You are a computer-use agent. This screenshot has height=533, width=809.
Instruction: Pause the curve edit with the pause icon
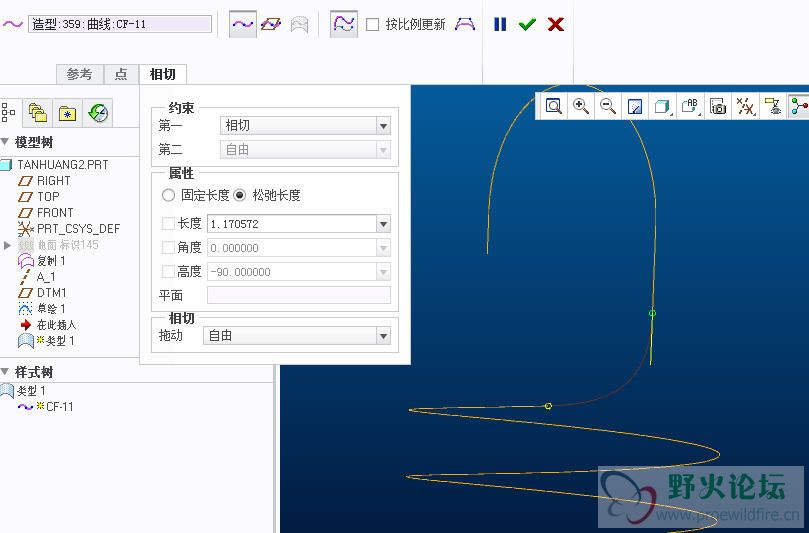click(500, 24)
